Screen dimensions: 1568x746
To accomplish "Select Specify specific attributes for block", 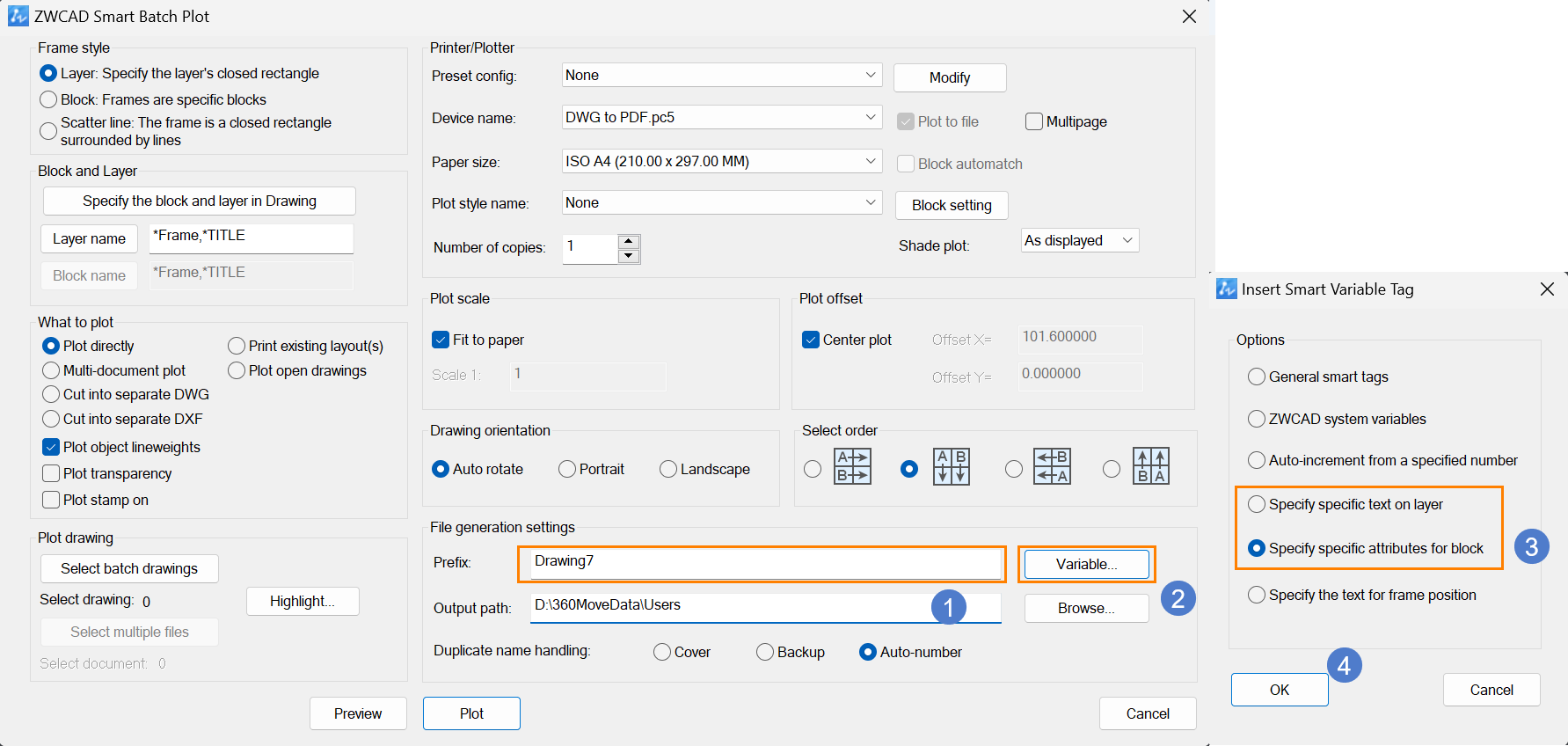I will click(x=1257, y=548).
